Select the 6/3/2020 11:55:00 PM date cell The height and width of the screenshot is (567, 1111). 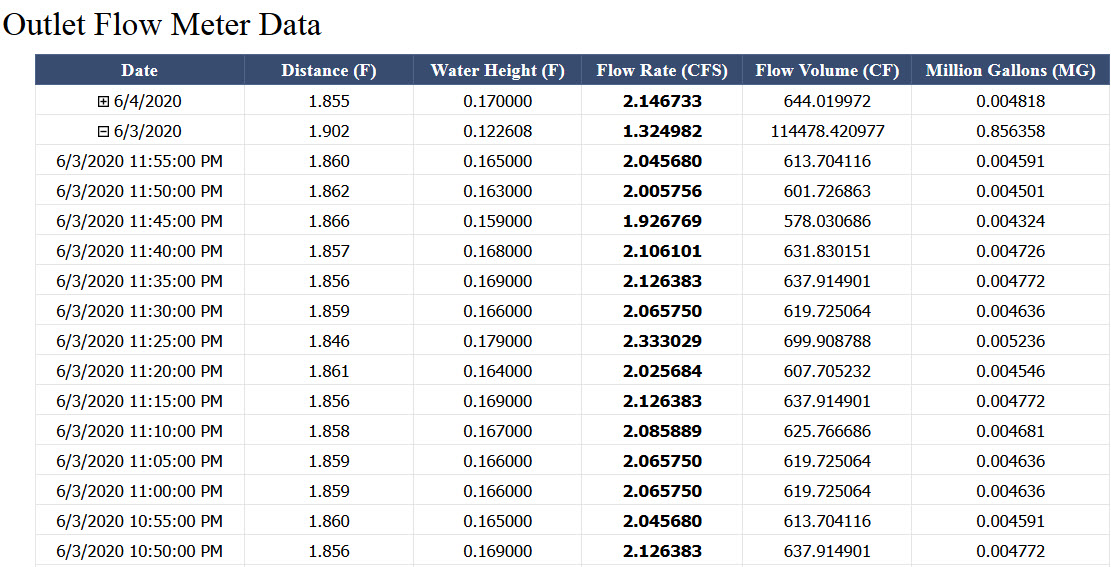[x=139, y=161]
